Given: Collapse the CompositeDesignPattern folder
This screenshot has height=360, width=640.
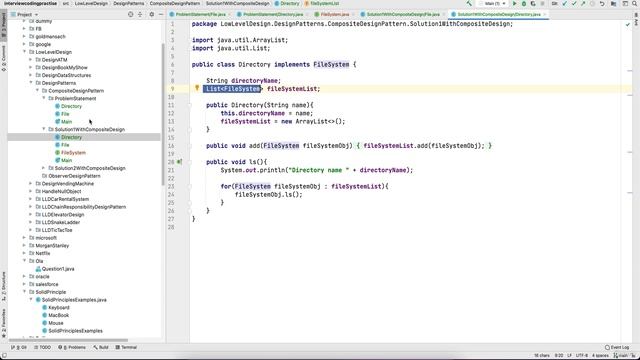Looking at the screenshot, I should pos(38,91).
